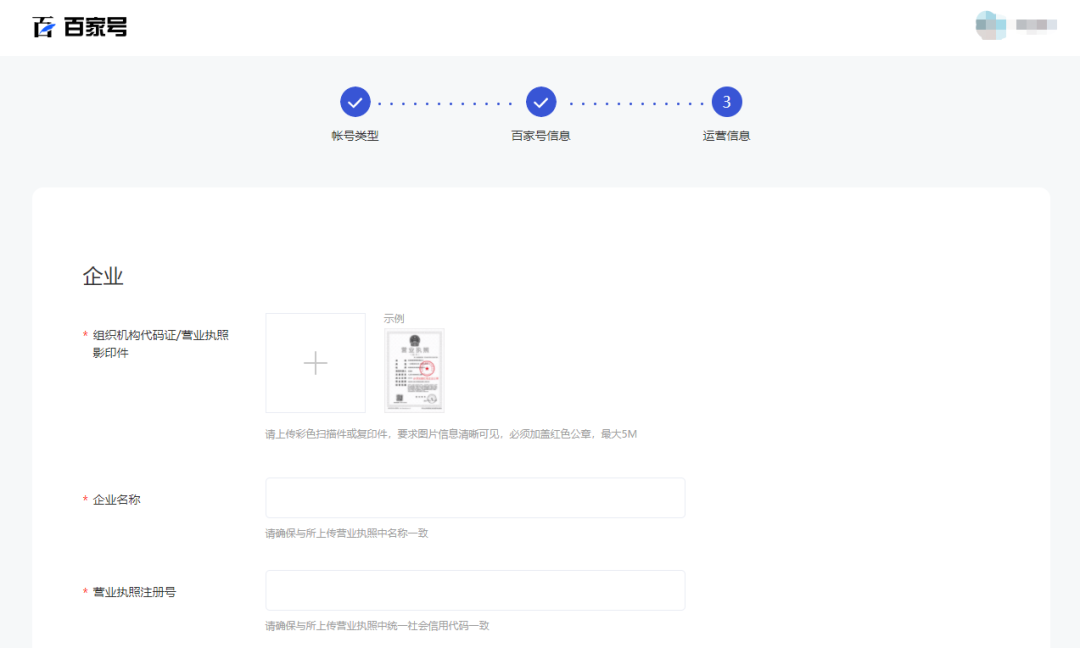Click inside the 营业执照注册号 input field
The width and height of the screenshot is (1080, 648).
coord(475,590)
